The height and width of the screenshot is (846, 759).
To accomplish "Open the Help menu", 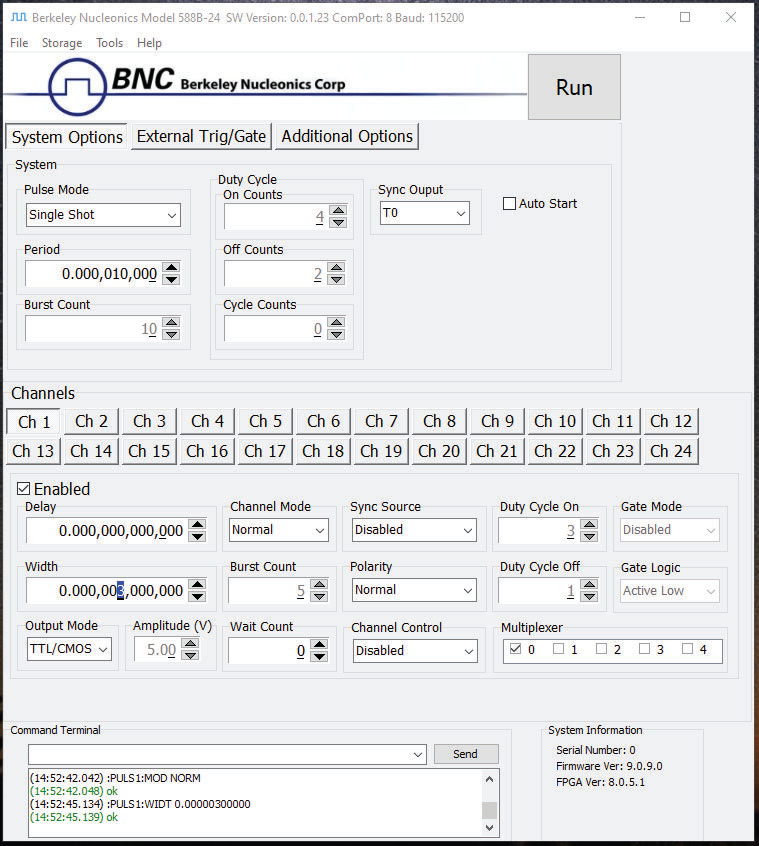I will pos(149,43).
